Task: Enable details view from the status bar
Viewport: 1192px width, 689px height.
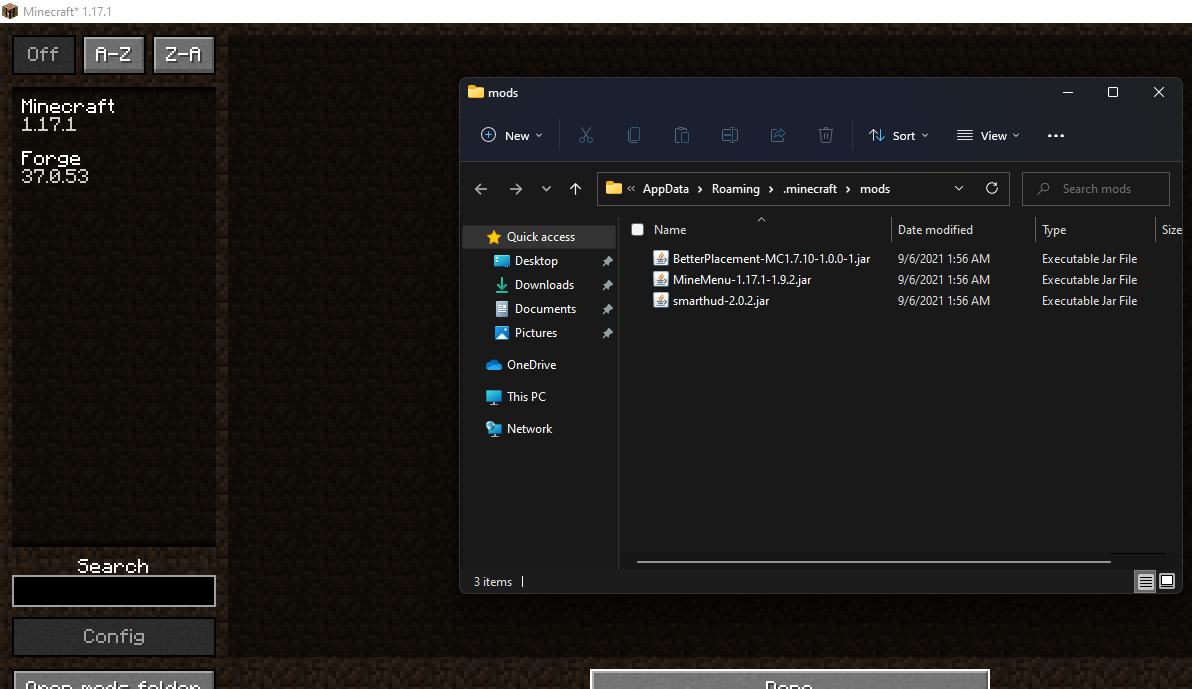Action: tap(1144, 581)
